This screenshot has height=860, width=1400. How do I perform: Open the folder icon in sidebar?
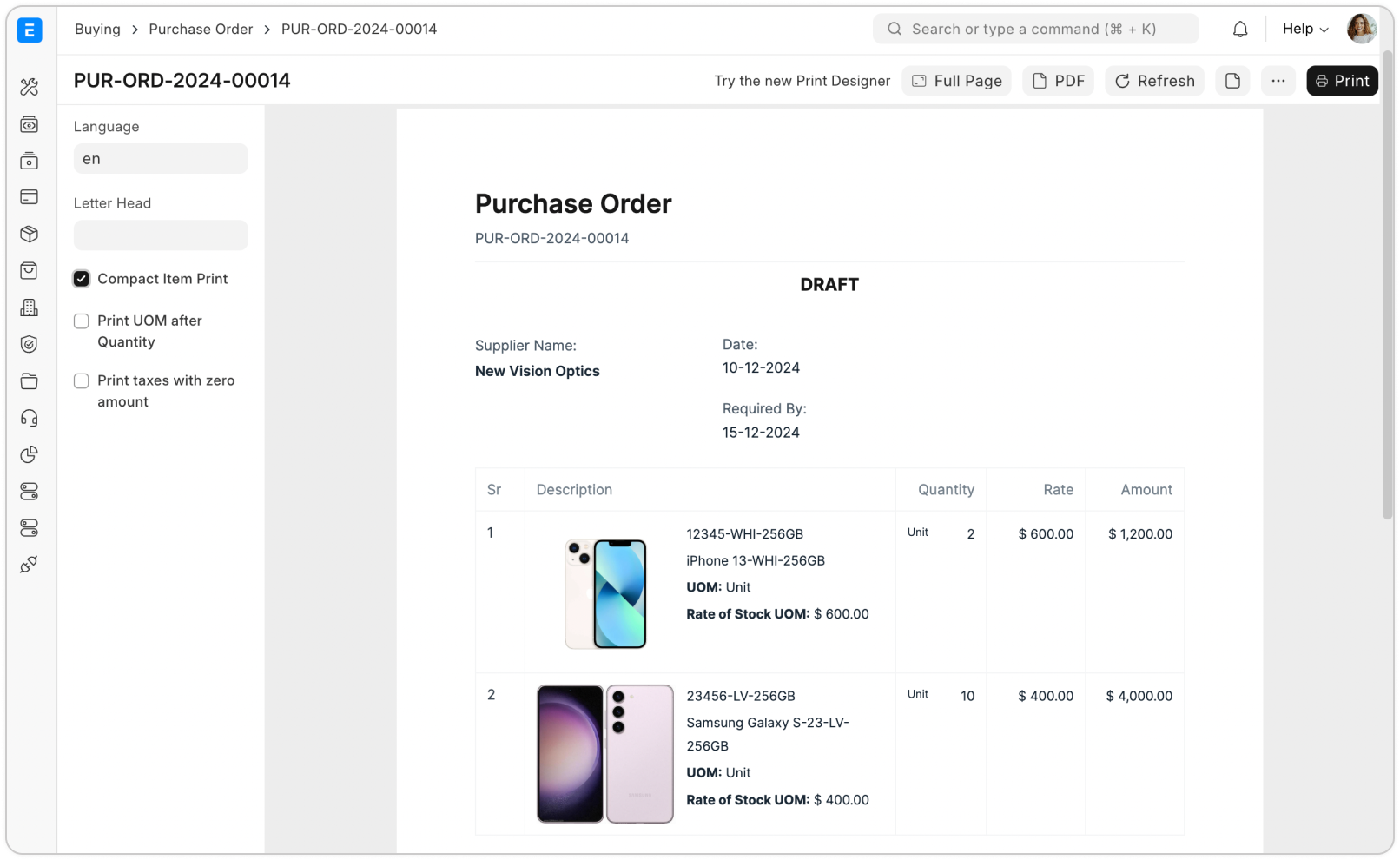29,381
